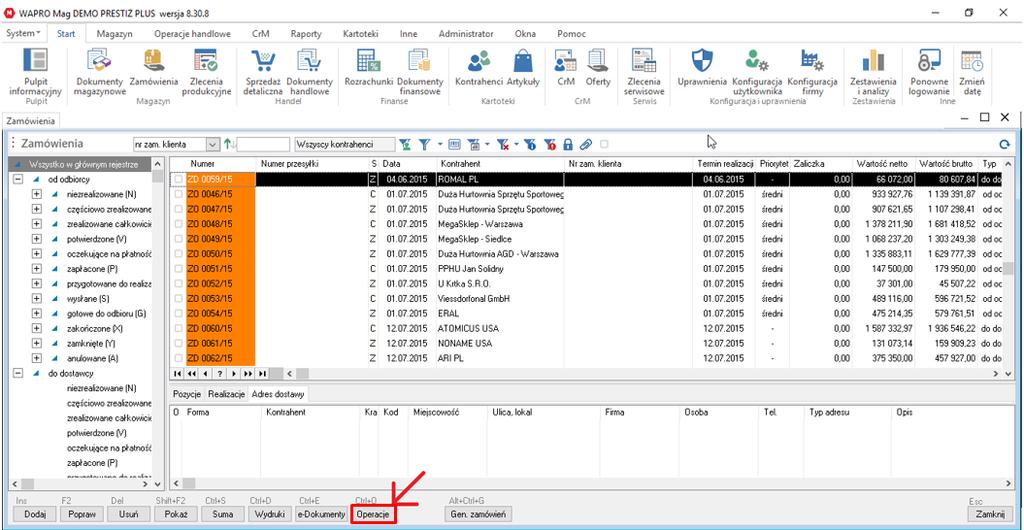Click the Zamówienia ribbon icon
The height and width of the screenshot is (530, 1024).
(154, 67)
